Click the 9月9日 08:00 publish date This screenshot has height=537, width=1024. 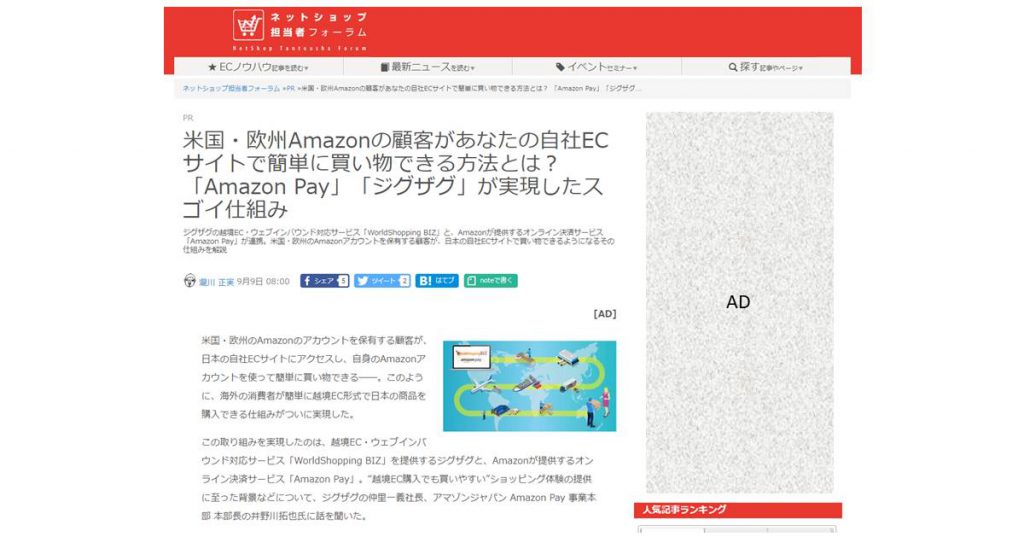point(263,282)
